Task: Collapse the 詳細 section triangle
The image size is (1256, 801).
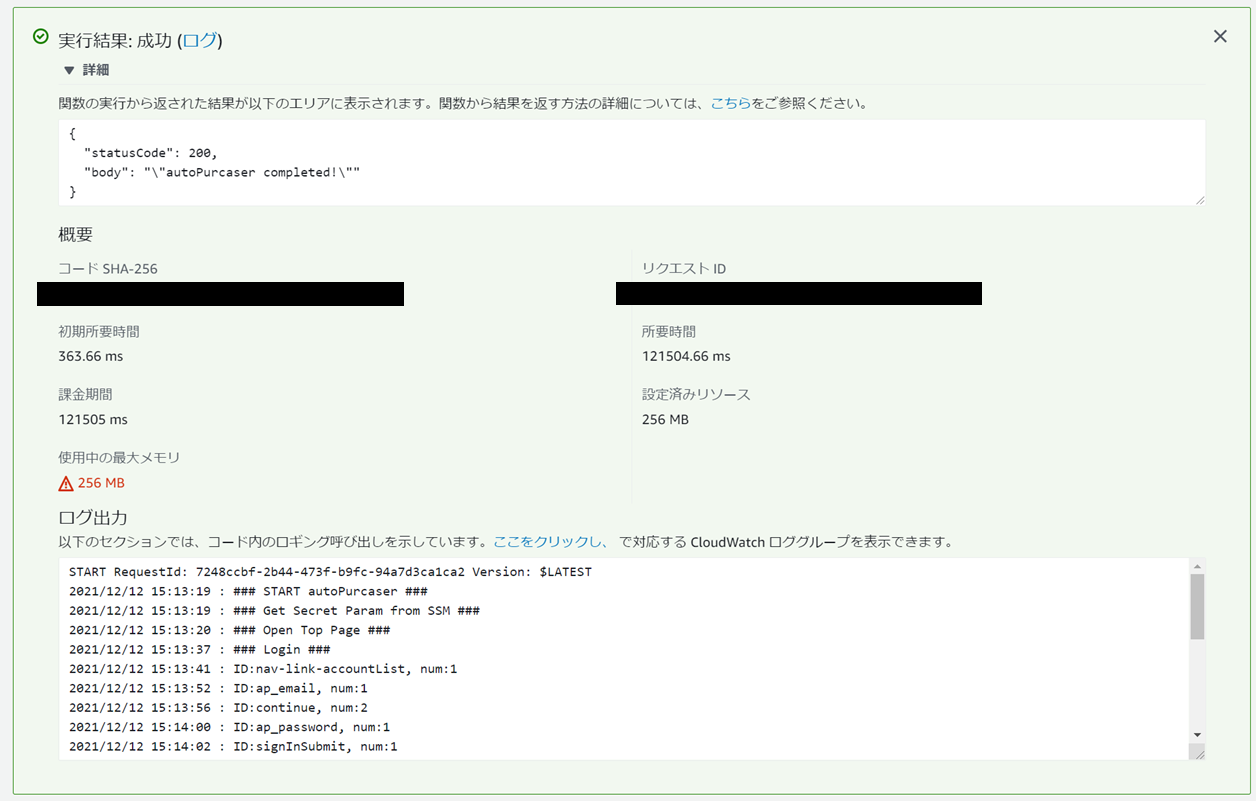Action: [x=68, y=70]
